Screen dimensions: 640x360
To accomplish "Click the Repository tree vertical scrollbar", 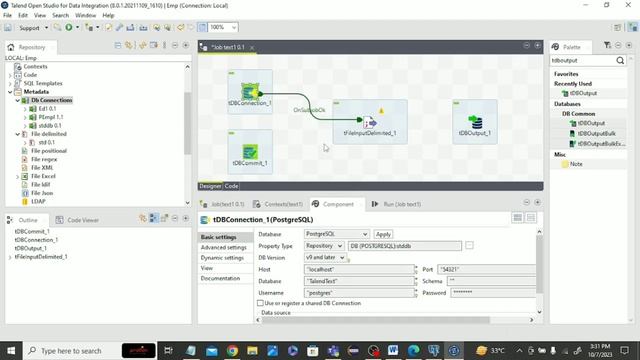I will click(187, 123).
